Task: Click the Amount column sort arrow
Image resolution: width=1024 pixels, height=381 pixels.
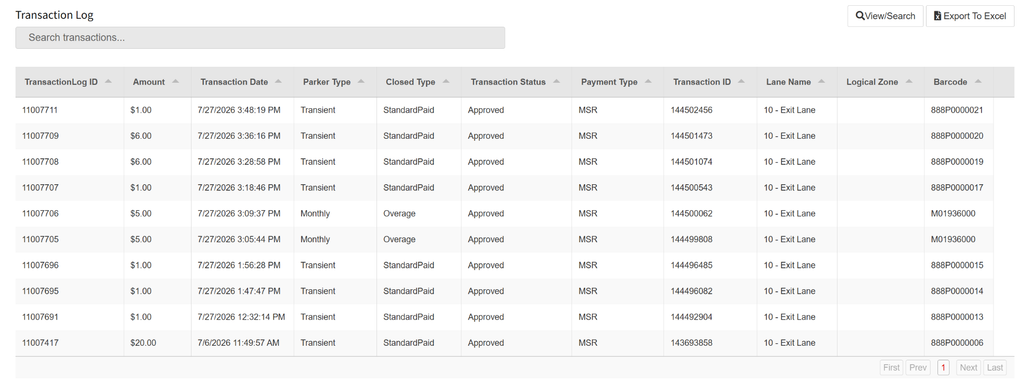Action: [175, 82]
